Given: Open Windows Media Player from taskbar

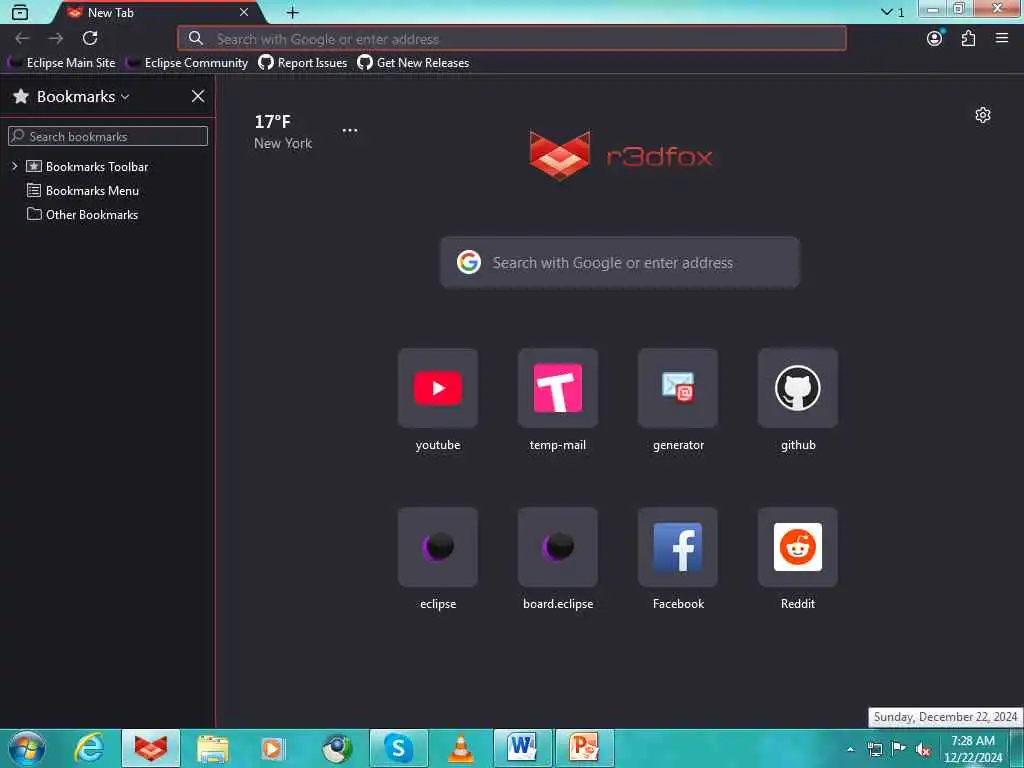Looking at the screenshot, I should click(274, 748).
